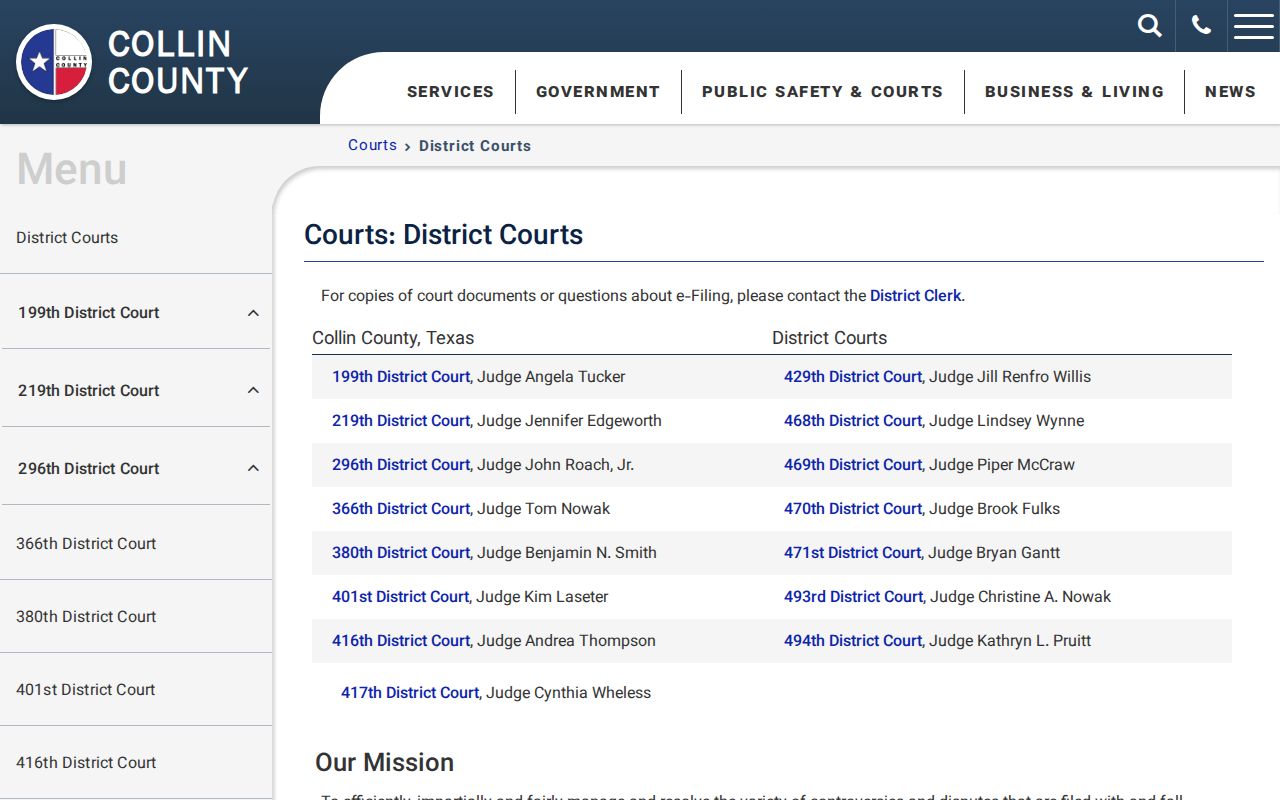Select 366th District Court in sidebar menu
1280x800 pixels.
(86, 544)
